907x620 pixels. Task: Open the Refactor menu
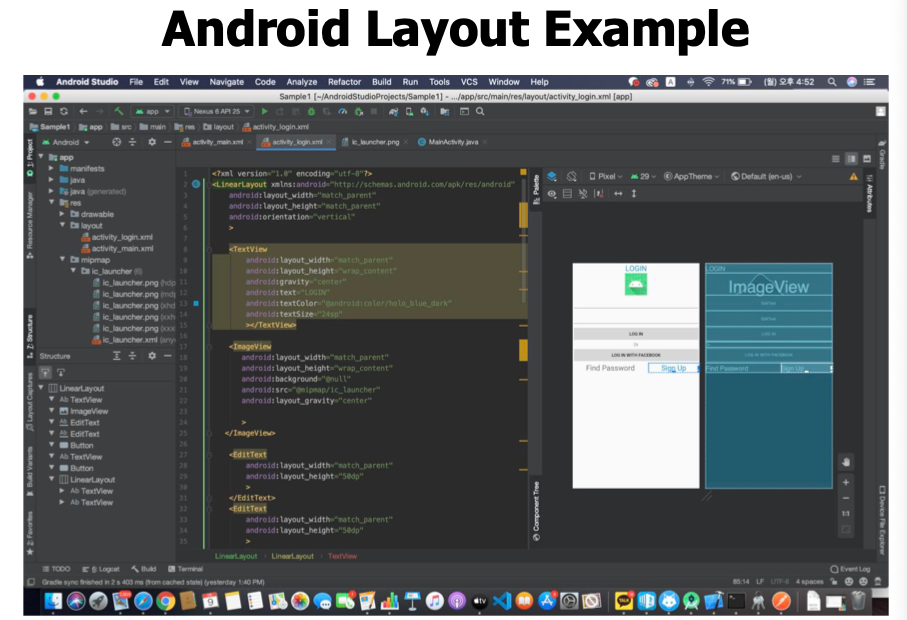click(344, 82)
